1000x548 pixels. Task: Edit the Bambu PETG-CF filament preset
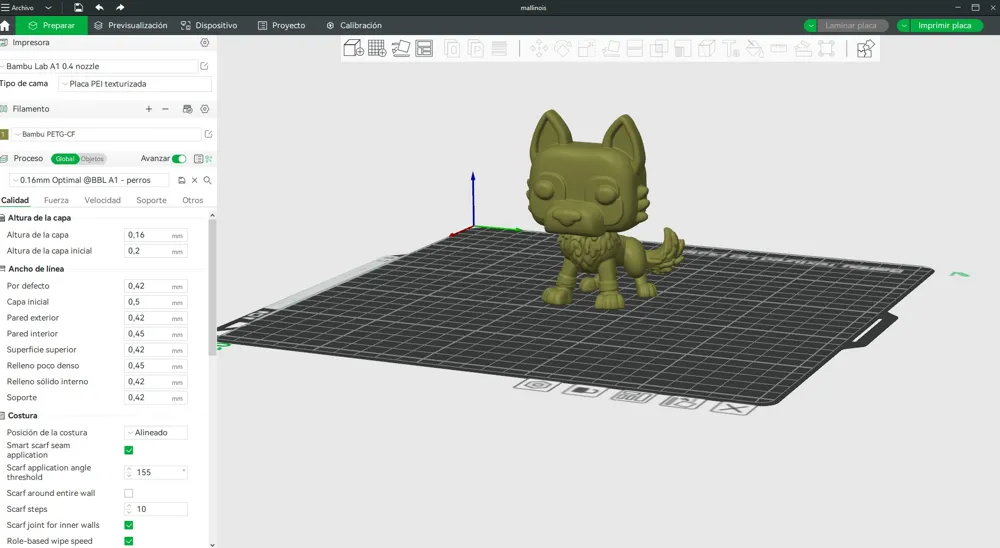208,134
